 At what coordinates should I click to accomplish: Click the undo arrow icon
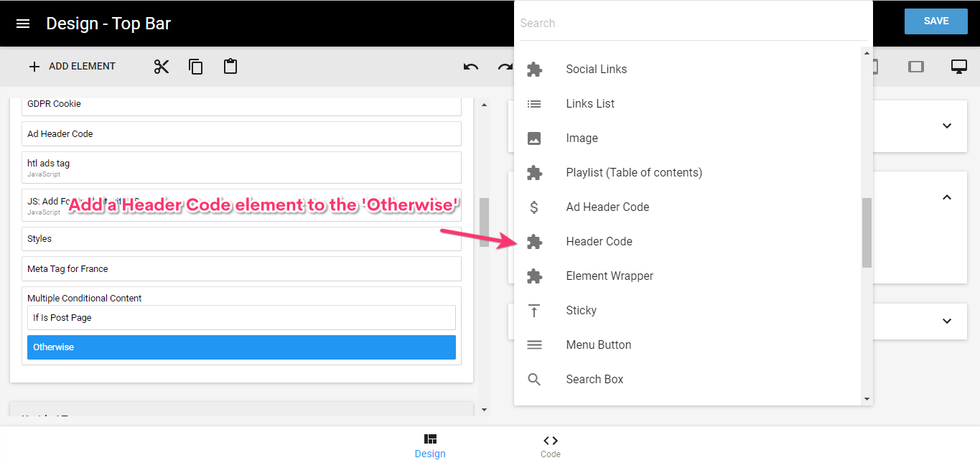471,67
